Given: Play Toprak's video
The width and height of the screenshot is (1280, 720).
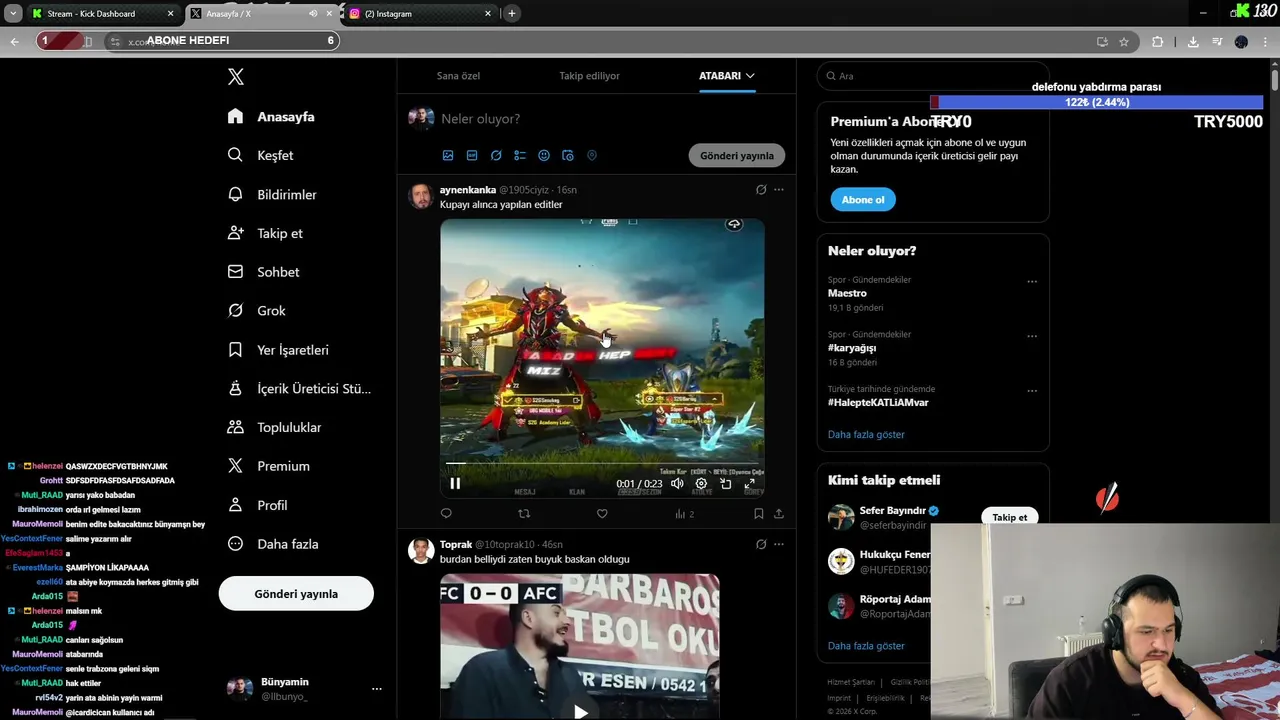Looking at the screenshot, I should point(580,711).
